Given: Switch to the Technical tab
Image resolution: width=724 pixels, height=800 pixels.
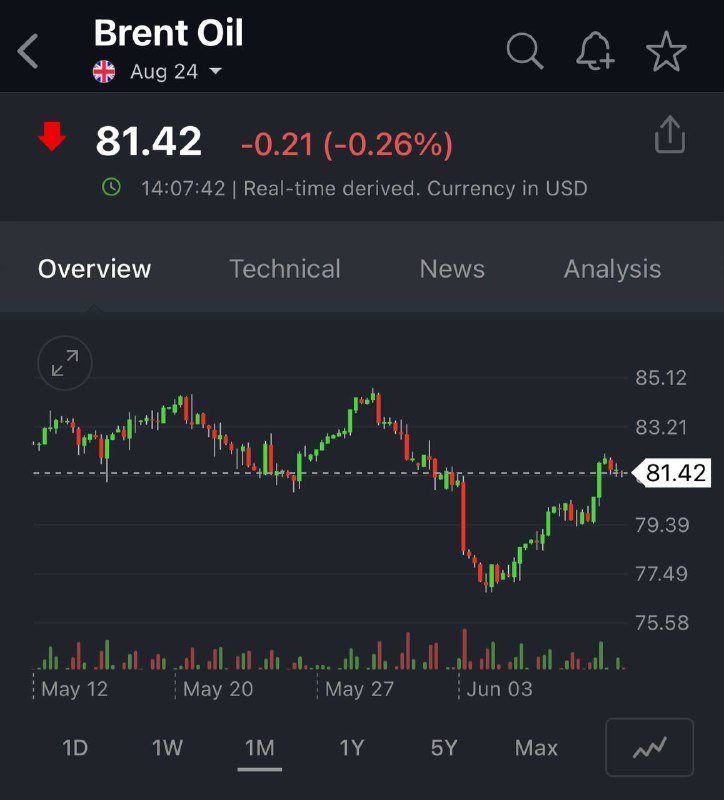Looking at the screenshot, I should tap(285, 269).
